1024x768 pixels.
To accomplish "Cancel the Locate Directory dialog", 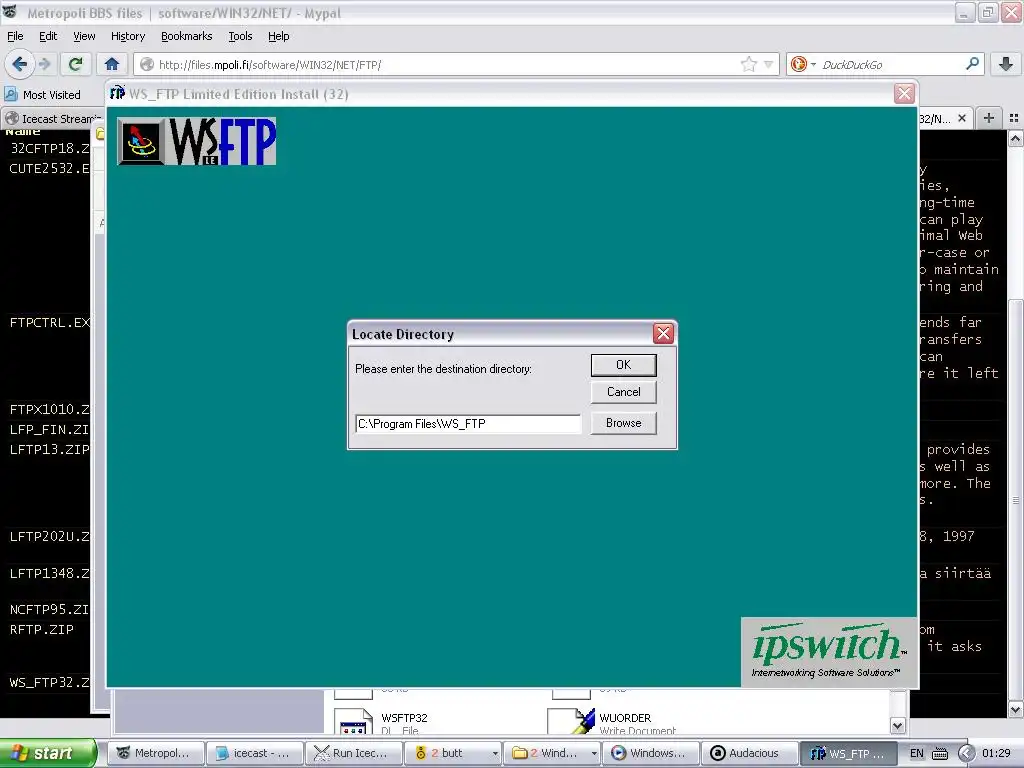I will 623,392.
